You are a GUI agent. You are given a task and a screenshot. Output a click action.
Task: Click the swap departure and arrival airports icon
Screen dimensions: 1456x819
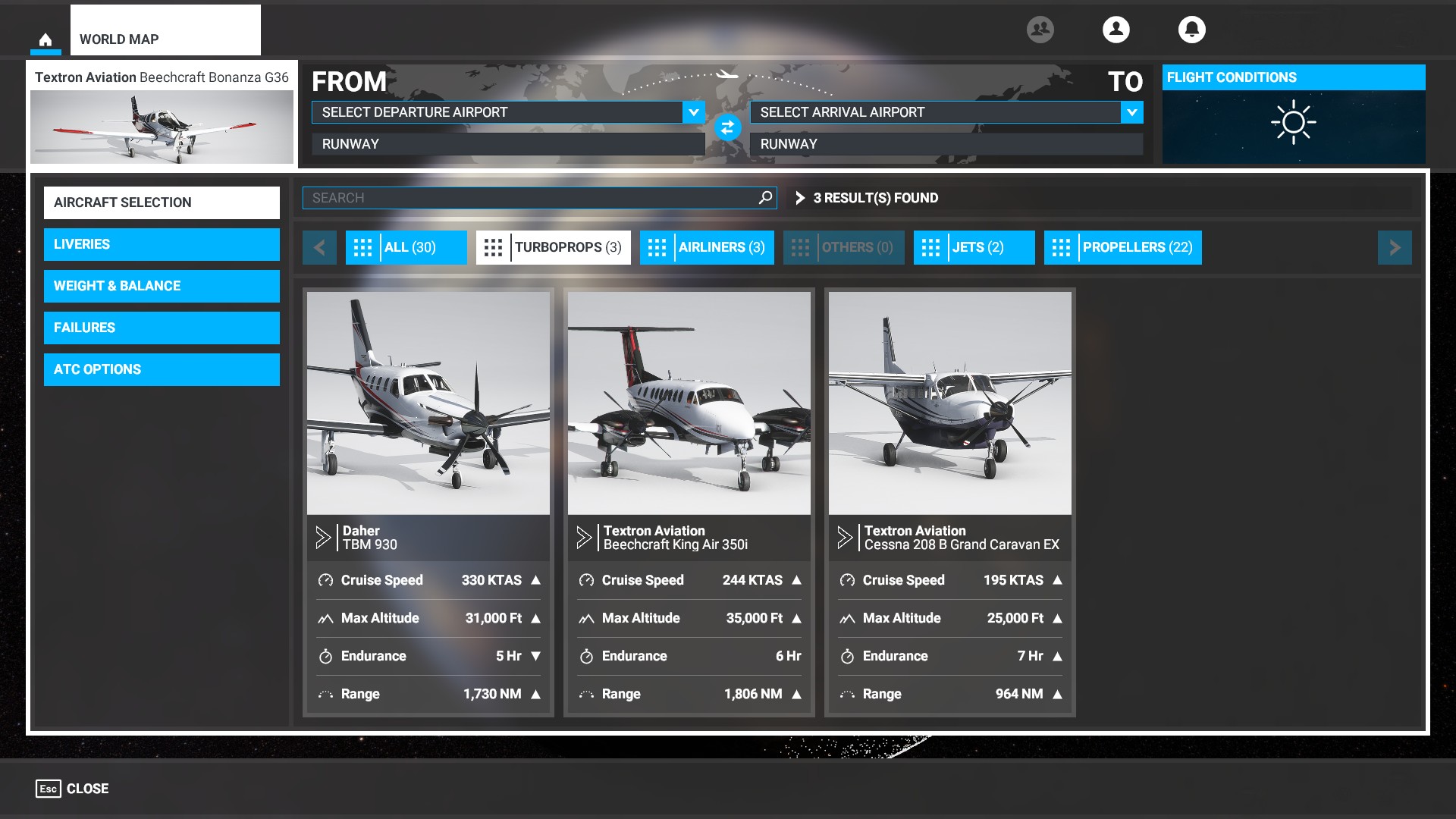point(726,128)
